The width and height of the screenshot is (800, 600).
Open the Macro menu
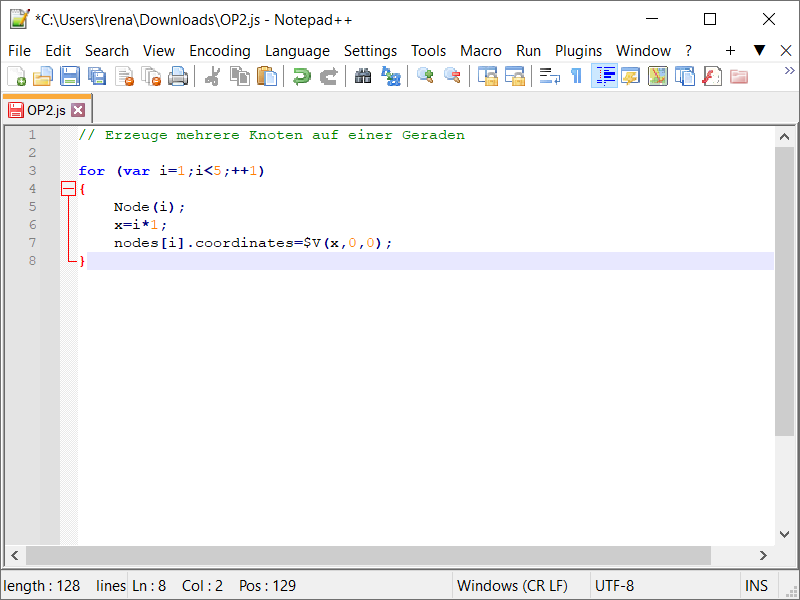tap(481, 50)
